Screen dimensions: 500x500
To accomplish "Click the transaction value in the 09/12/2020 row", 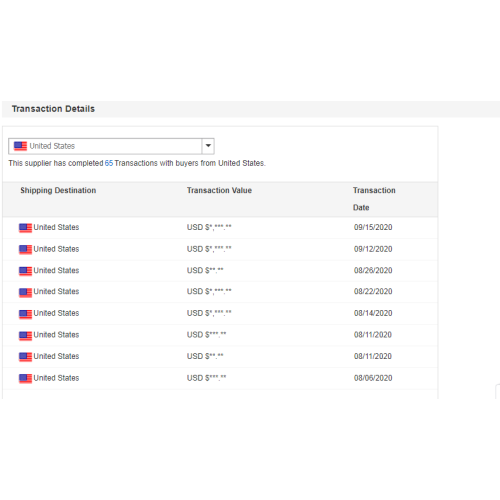I will point(209,249).
